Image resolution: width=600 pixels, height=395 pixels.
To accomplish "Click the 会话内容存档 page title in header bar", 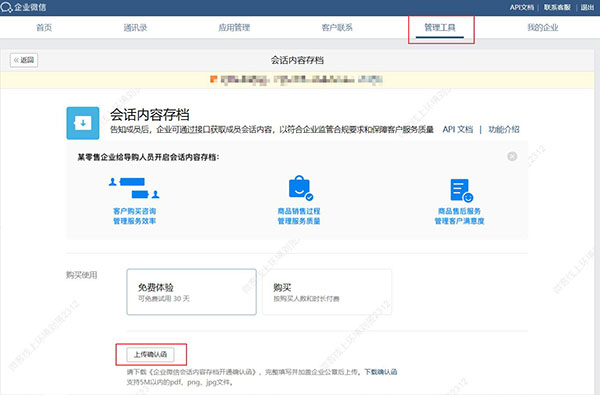I will point(297,60).
